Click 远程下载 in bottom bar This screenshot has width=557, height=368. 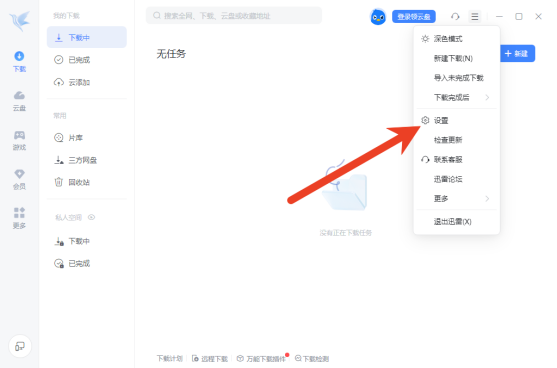click(x=210, y=359)
